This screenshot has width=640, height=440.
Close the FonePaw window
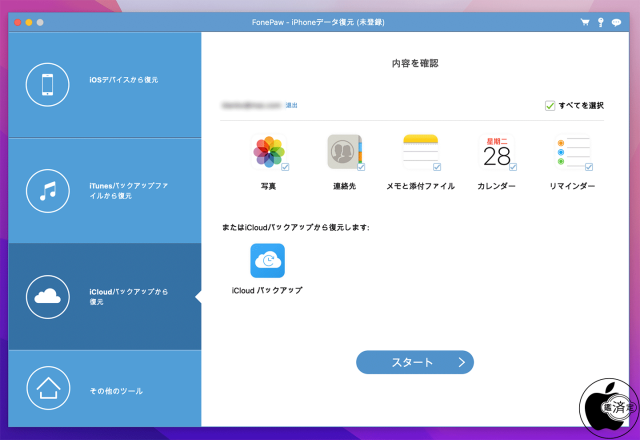pos(18,22)
